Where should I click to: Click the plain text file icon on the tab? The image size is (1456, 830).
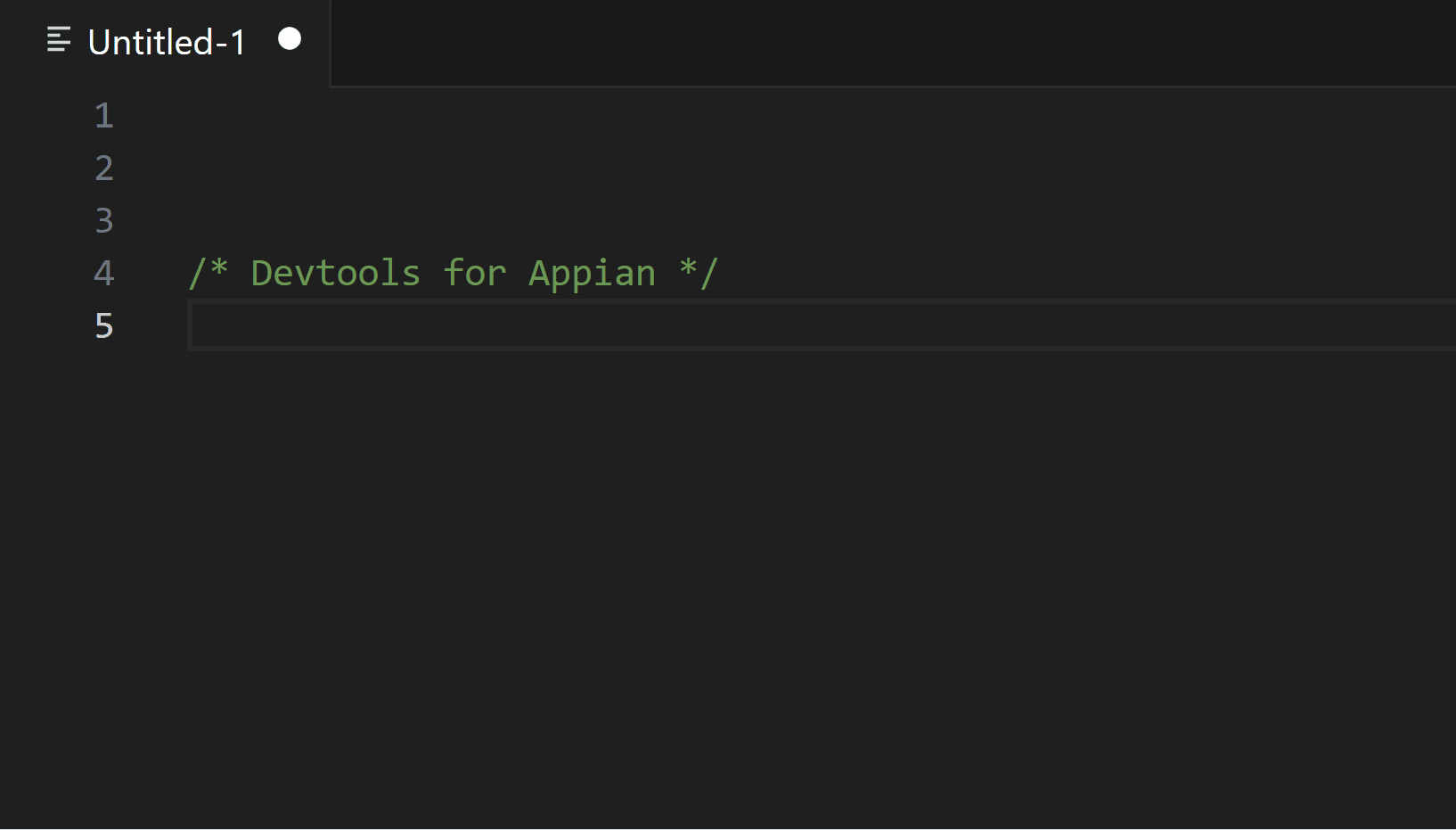58,40
